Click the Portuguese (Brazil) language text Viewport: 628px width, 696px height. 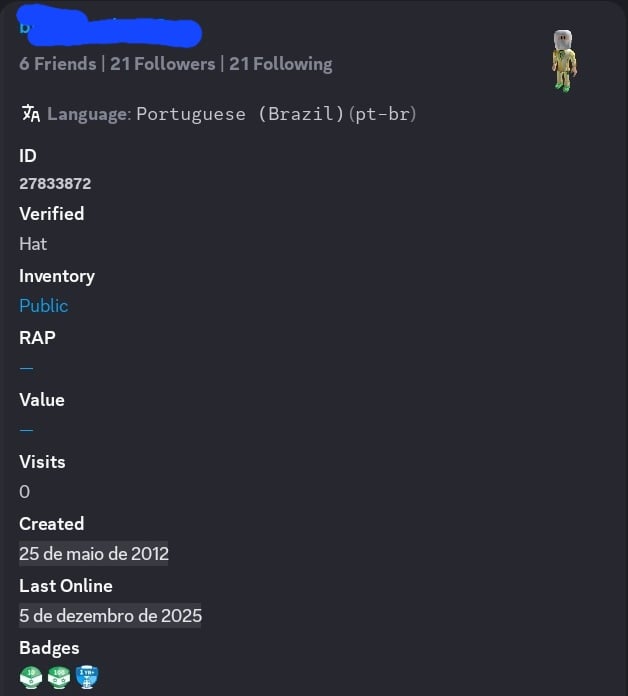pyautogui.click(x=276, y=114)
